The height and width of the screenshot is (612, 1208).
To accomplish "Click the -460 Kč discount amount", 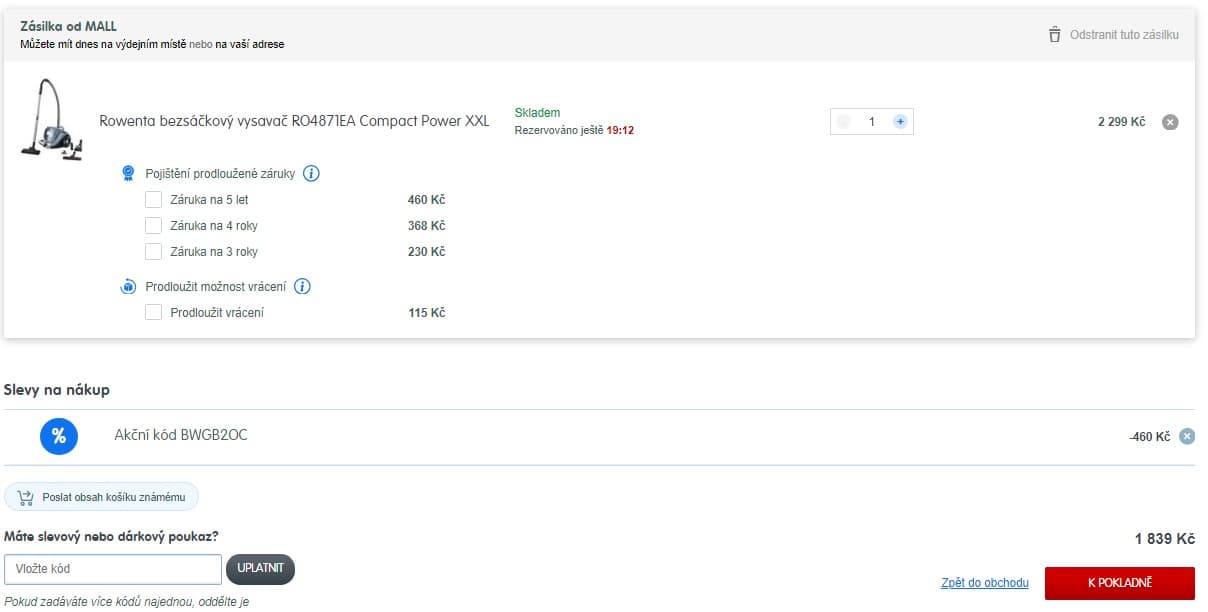I will 1149,437.
